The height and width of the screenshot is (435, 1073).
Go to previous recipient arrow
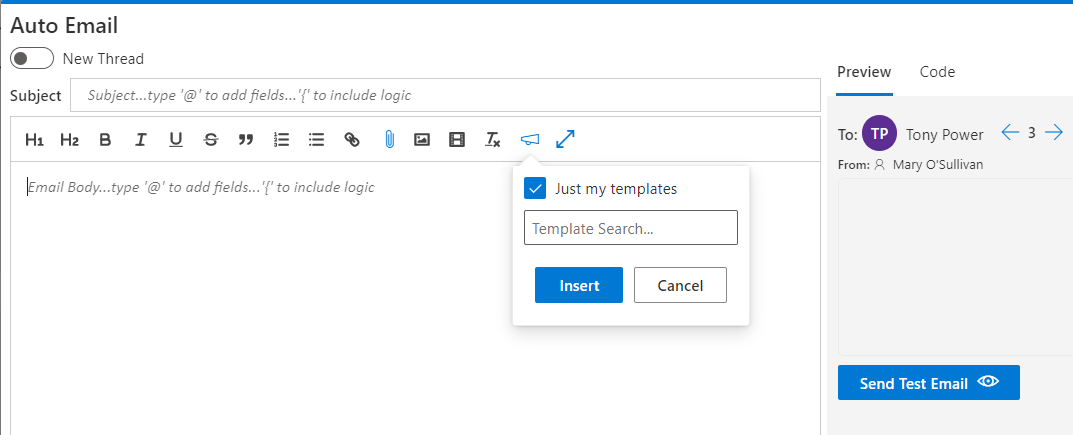pyautogui.click(x=1010, y=133)
